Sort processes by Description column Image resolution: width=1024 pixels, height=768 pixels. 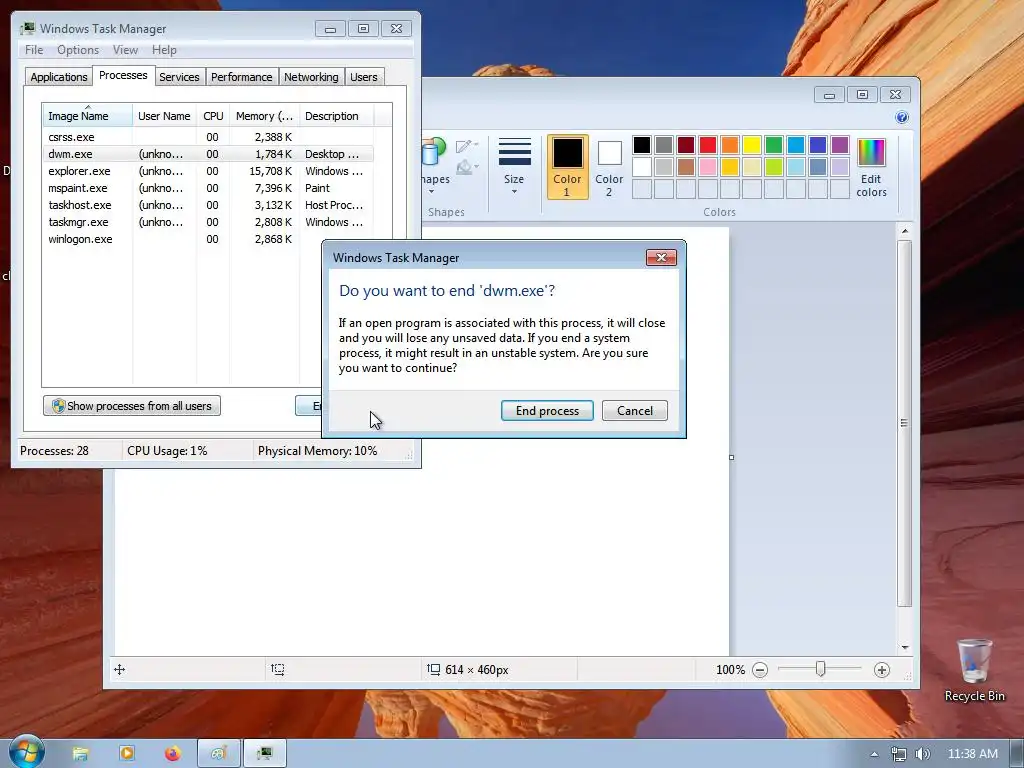336,116
